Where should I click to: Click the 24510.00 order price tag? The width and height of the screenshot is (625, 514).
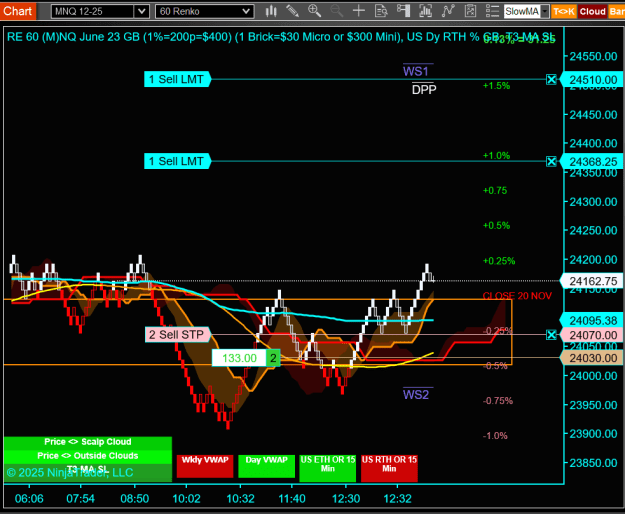(592, 80)
